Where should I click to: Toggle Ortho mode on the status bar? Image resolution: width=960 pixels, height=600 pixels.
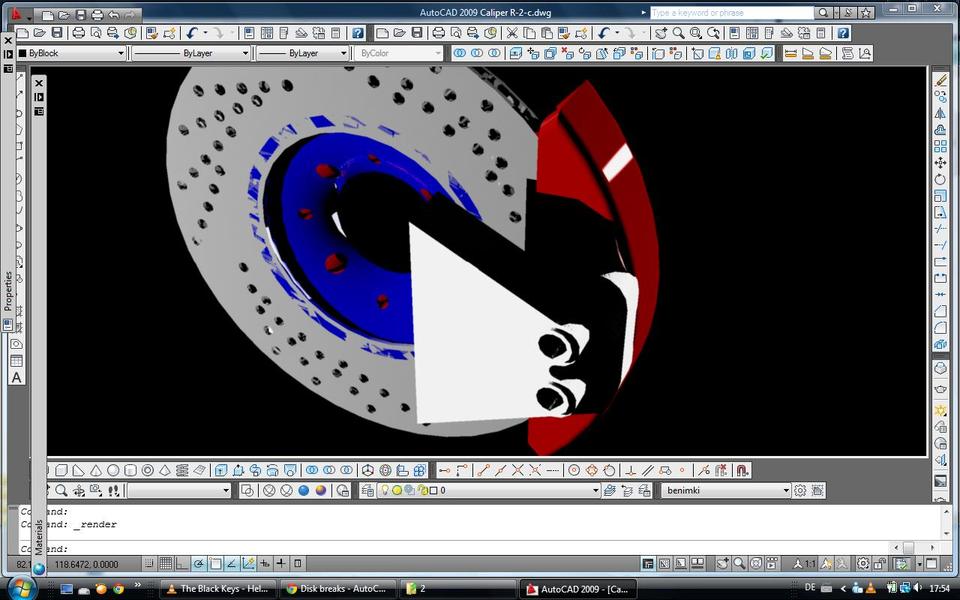[180, 563]
